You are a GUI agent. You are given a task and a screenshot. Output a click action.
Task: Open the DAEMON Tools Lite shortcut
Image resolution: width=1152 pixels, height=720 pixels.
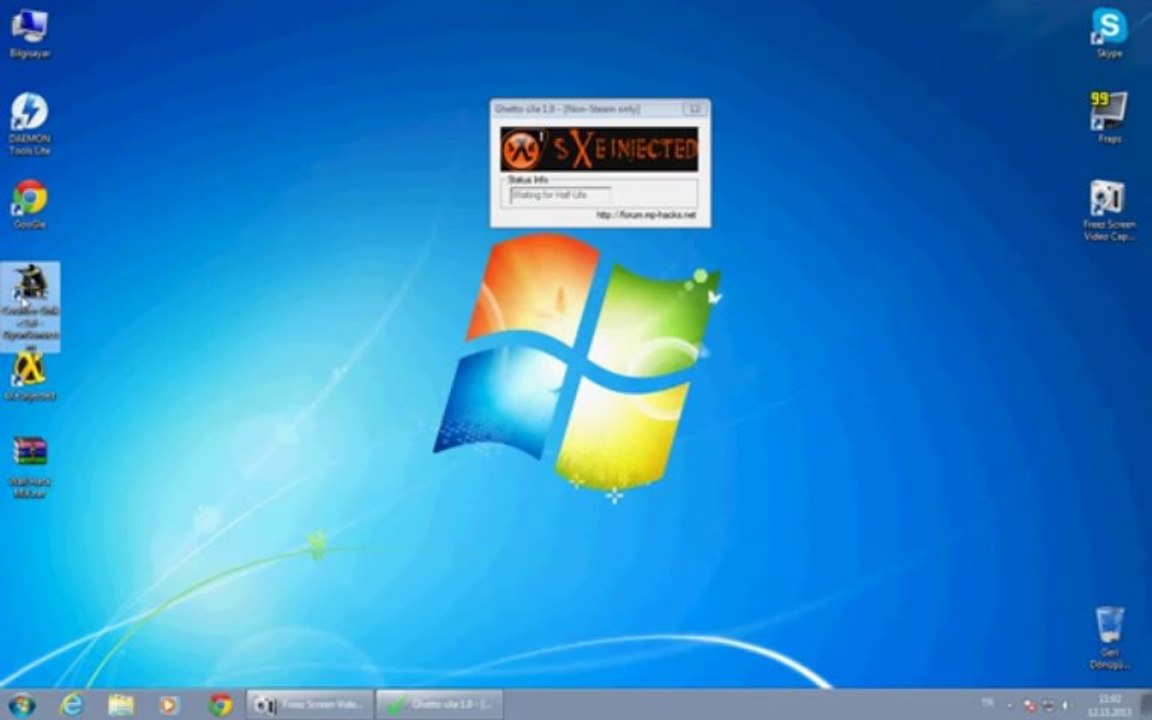tap(29, 123)
